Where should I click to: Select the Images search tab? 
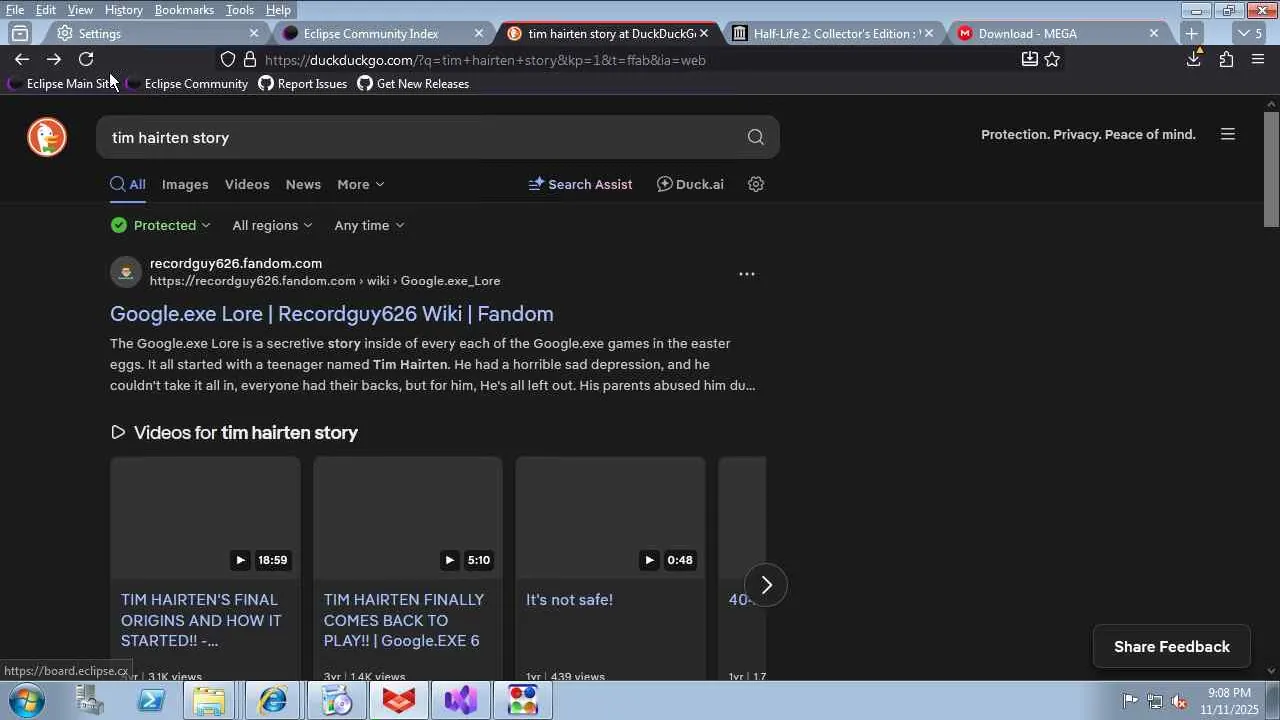click(x=185, y=184)
